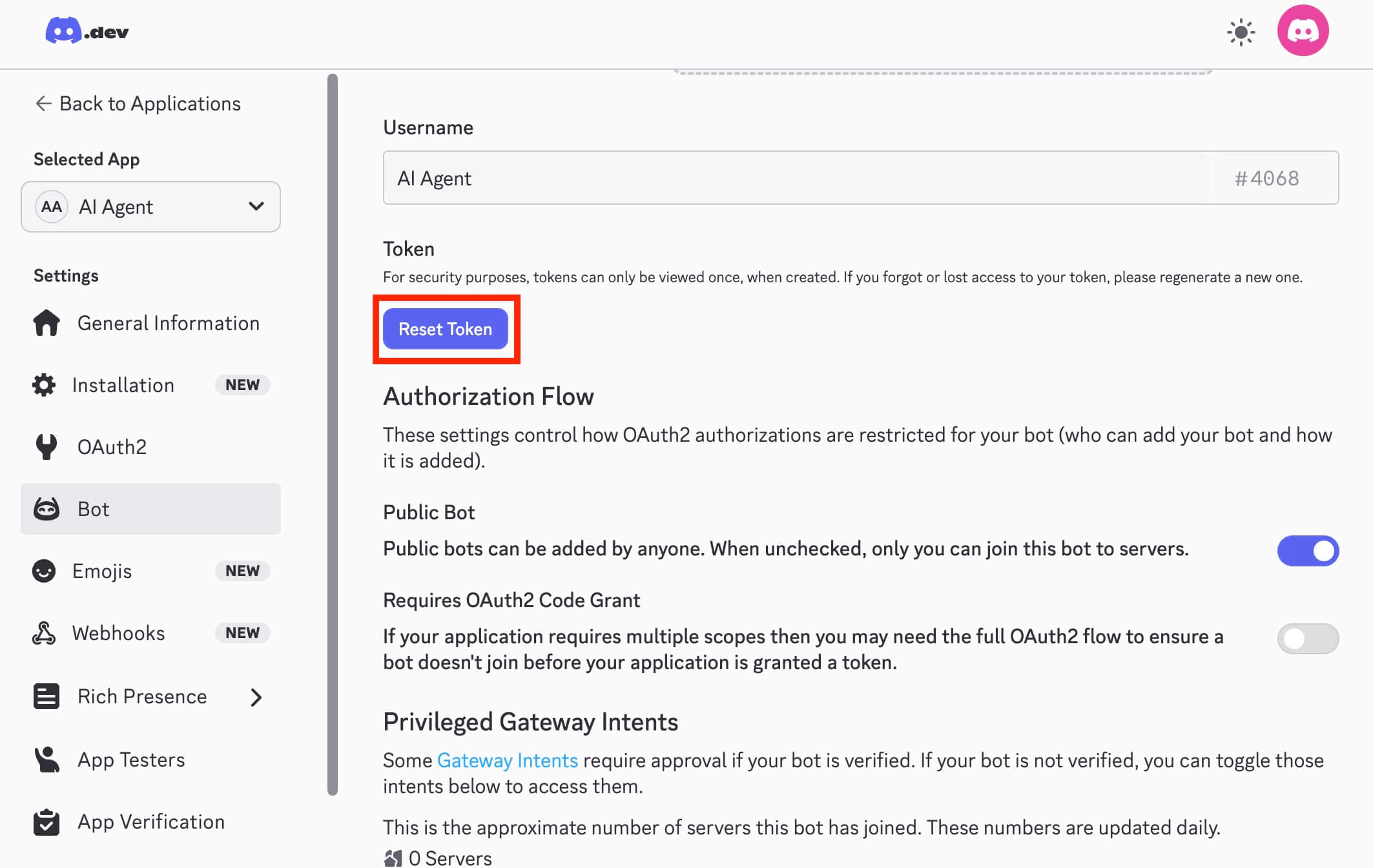
Task: Click the App Verification clipboard icon
Action: 46,821
